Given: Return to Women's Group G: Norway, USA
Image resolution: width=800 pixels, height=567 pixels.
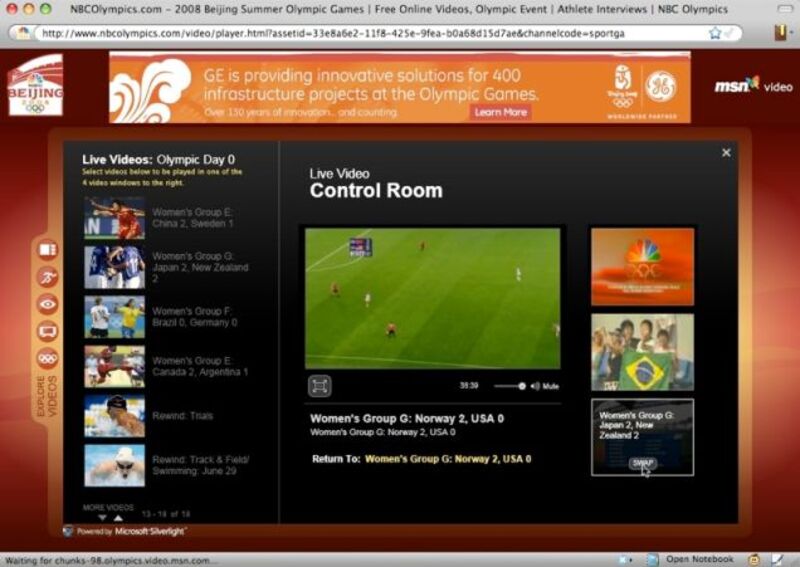Looking at the screenshot, I should [x=447, y=459].
